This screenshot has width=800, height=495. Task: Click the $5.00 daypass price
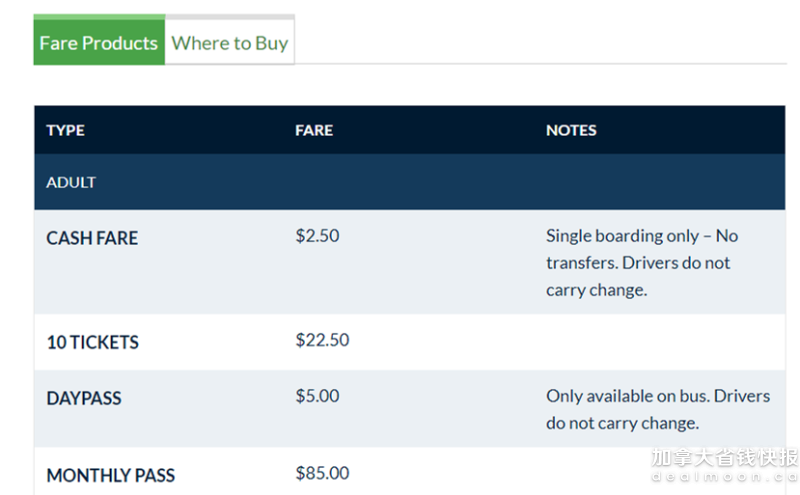[x=317, y=396]
